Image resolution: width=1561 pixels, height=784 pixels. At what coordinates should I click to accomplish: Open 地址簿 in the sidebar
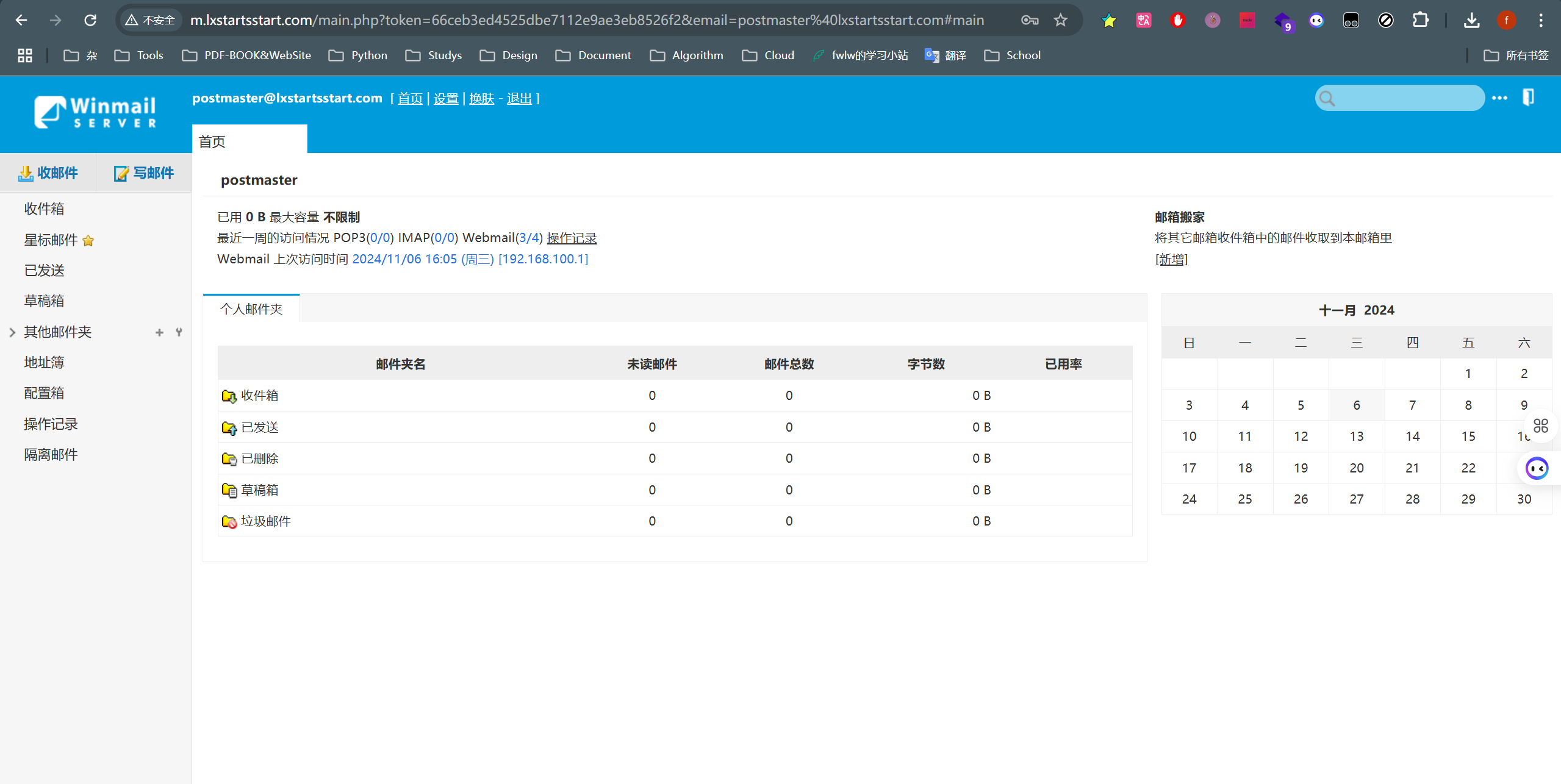pos(44,363)
